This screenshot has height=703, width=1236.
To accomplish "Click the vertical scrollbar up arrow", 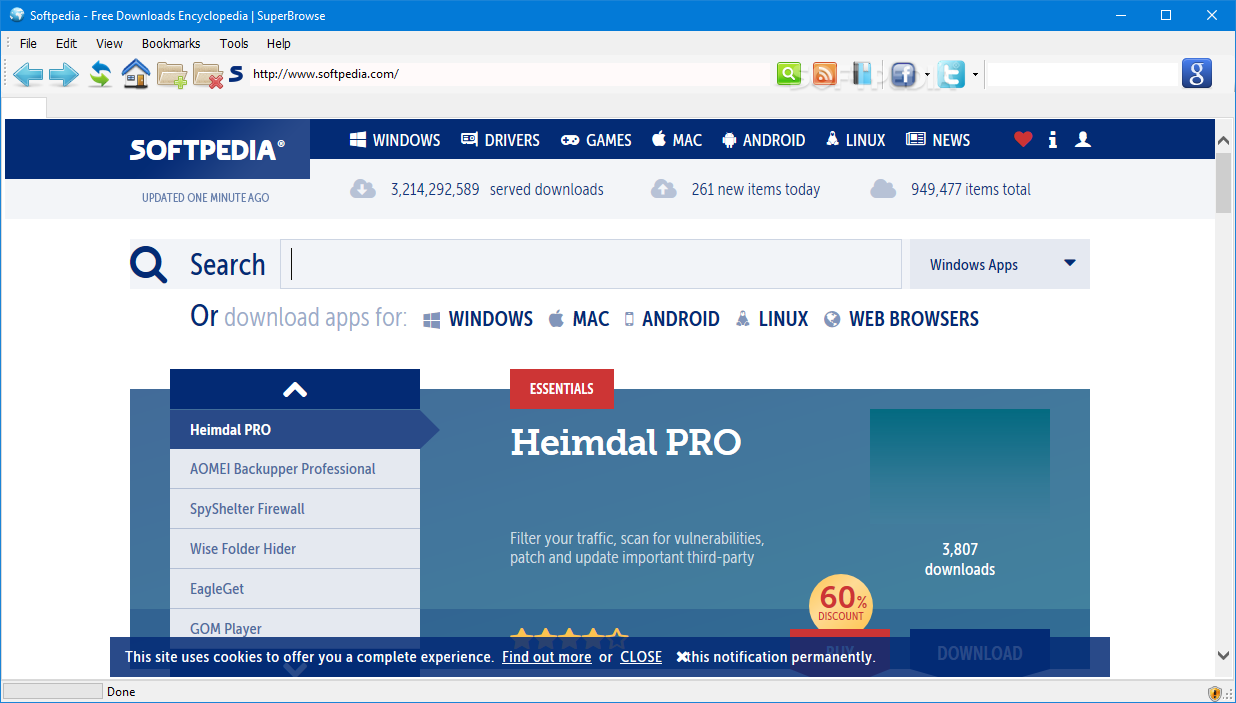I will [1223, 138].
